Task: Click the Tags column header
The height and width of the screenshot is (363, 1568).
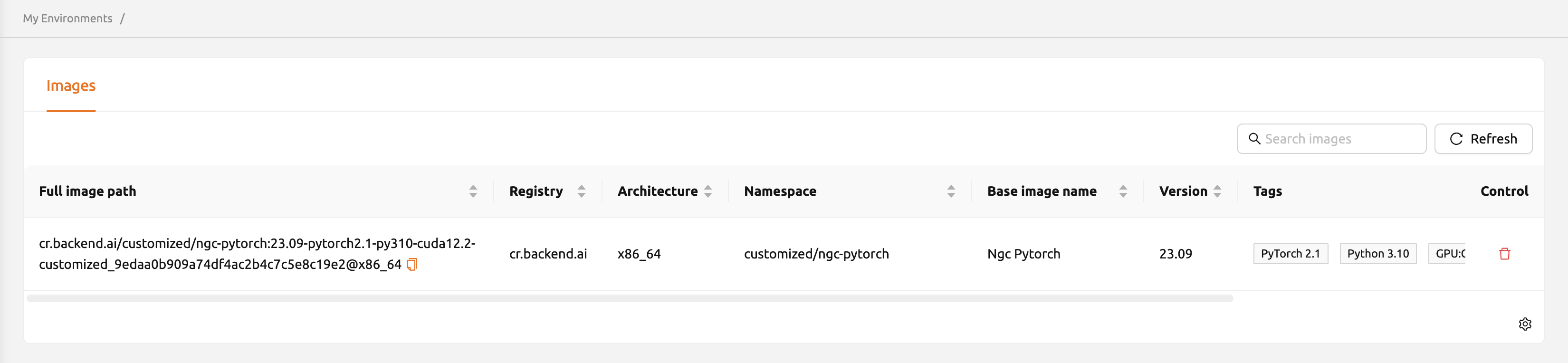Action: tap(1267, 191)
